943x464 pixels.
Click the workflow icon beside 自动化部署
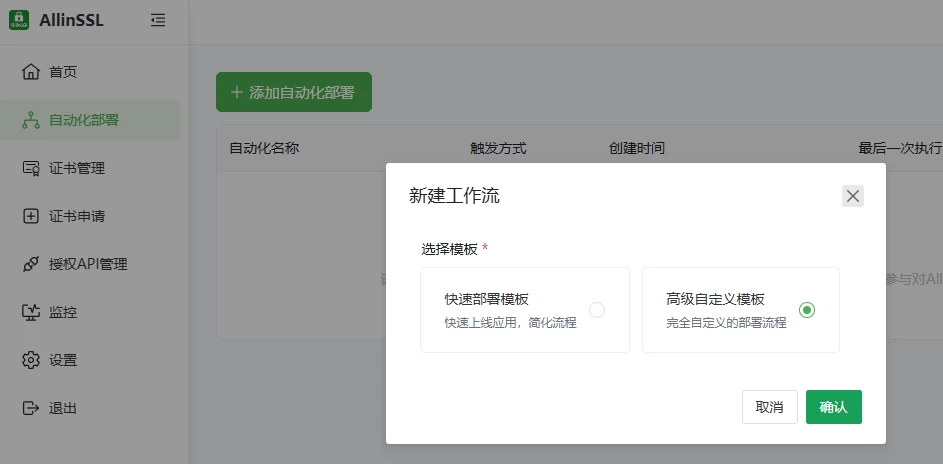pyautogui.click(x=31, y=120)
